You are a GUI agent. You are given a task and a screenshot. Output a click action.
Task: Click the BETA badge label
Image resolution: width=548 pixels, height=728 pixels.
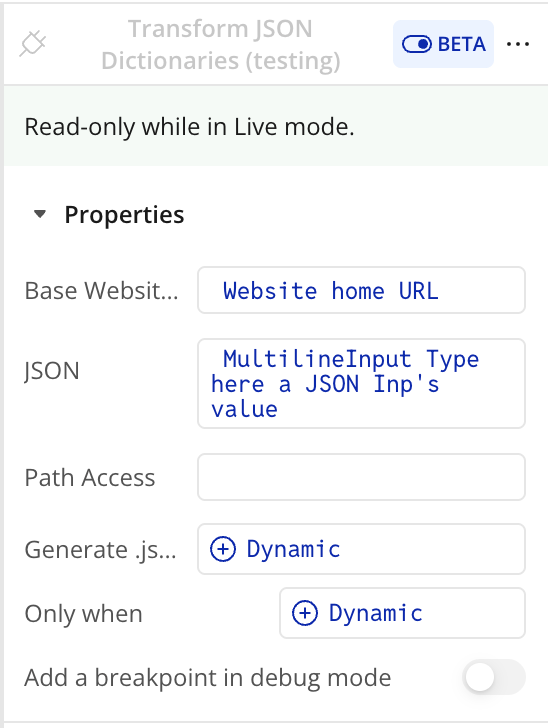462,45
